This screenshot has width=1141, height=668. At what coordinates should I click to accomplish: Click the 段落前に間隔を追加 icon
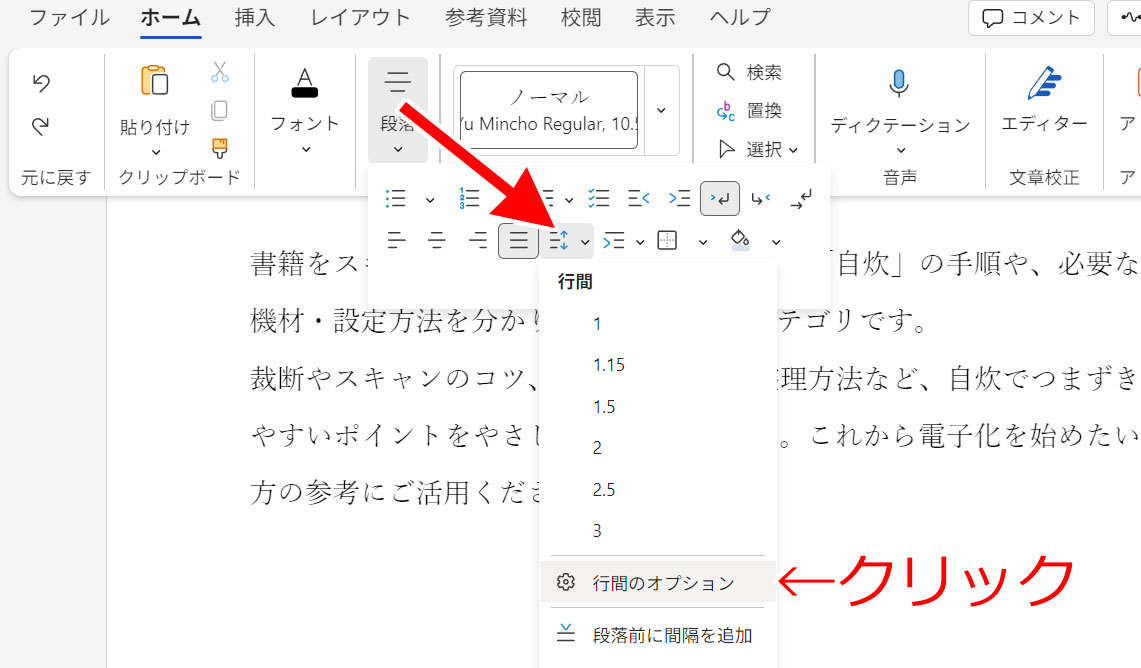(x=565, y=633)
